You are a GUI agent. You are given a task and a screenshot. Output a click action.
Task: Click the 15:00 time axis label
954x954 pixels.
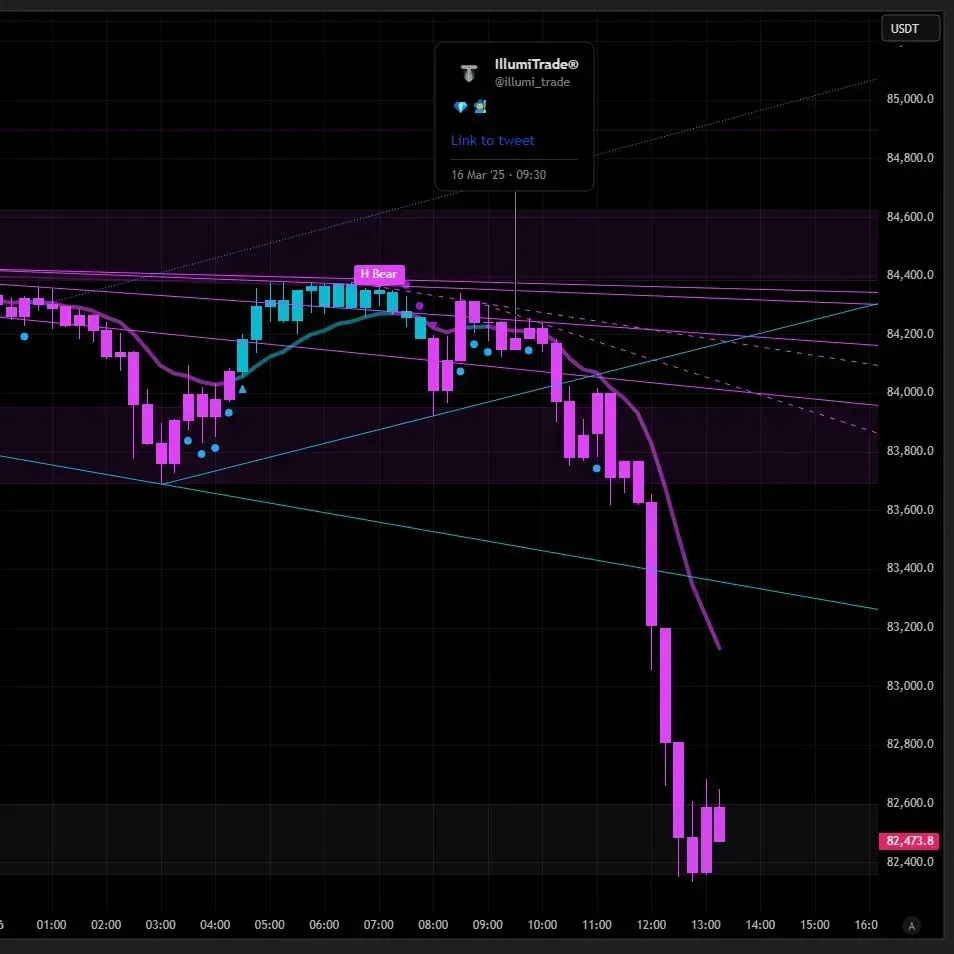click(x=815, y=925)
